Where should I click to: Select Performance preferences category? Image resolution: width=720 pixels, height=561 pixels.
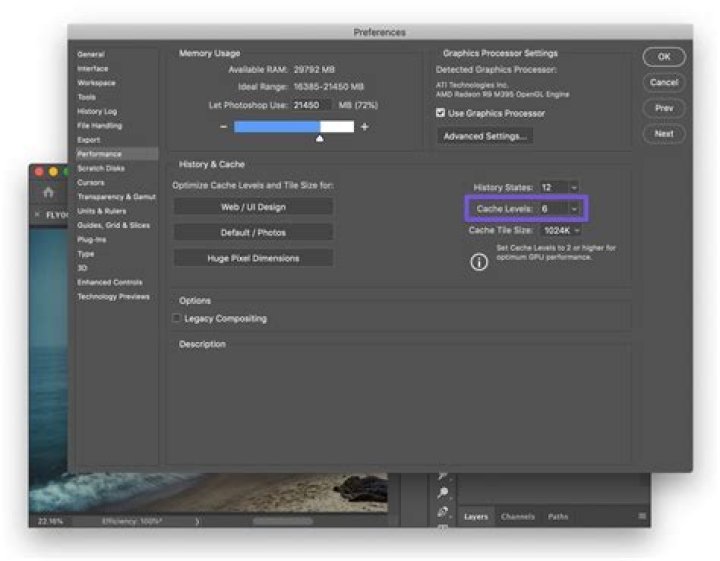pos(117,154)
